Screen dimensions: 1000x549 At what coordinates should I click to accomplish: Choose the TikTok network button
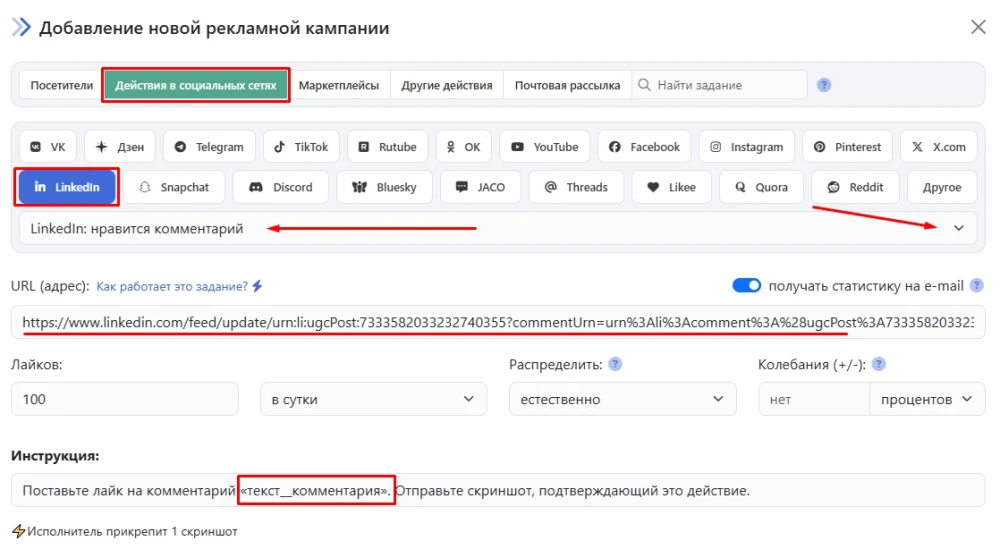coord(302,147)
